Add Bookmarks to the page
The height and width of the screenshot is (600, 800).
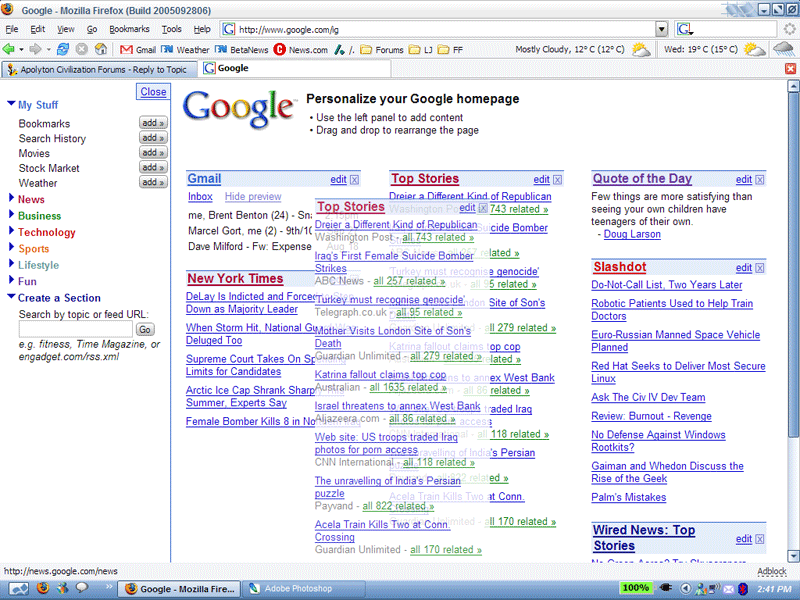click(152, 124)
